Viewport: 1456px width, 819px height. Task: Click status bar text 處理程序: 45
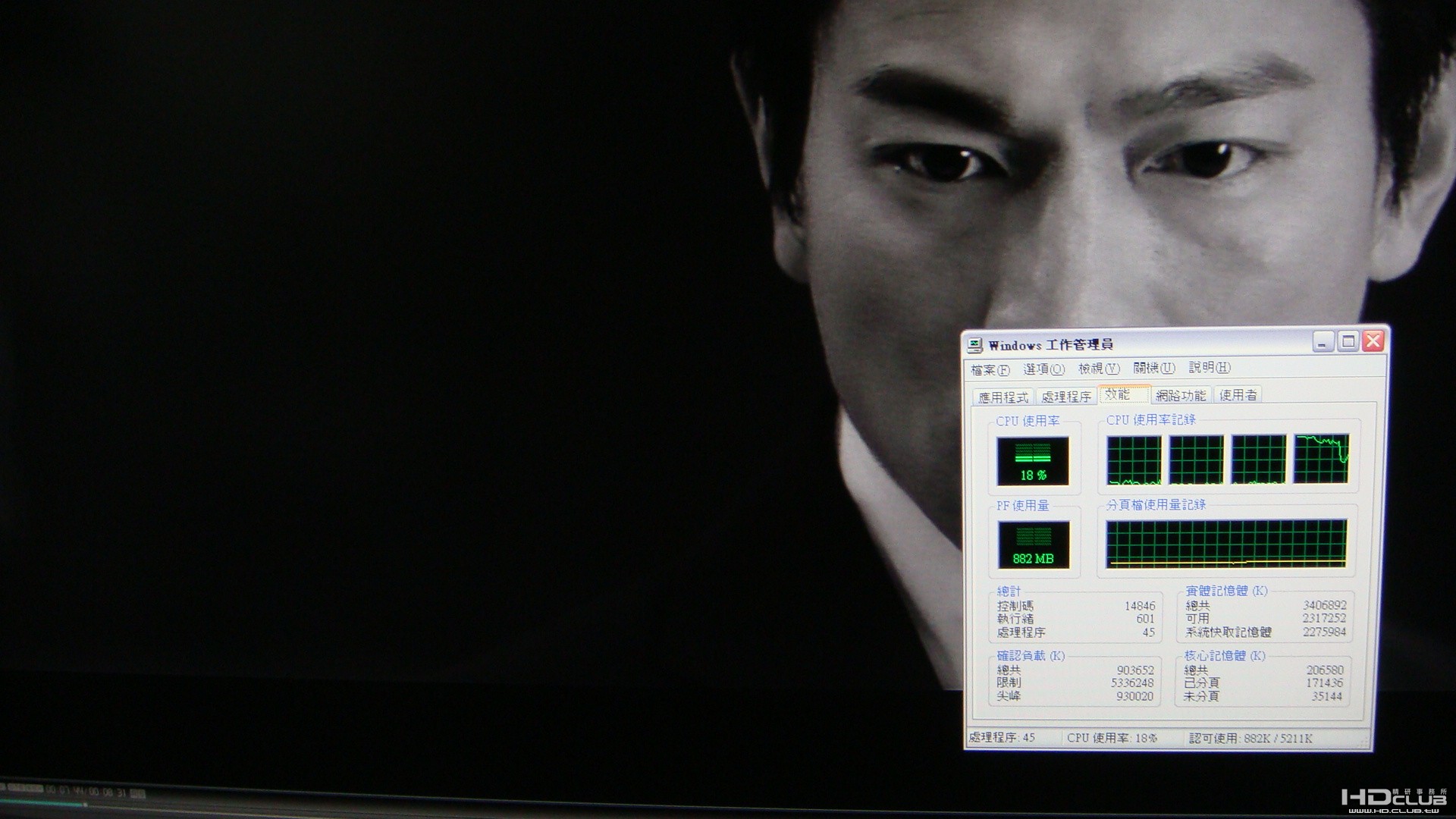pyautogui.click(x=1002, y=737)
